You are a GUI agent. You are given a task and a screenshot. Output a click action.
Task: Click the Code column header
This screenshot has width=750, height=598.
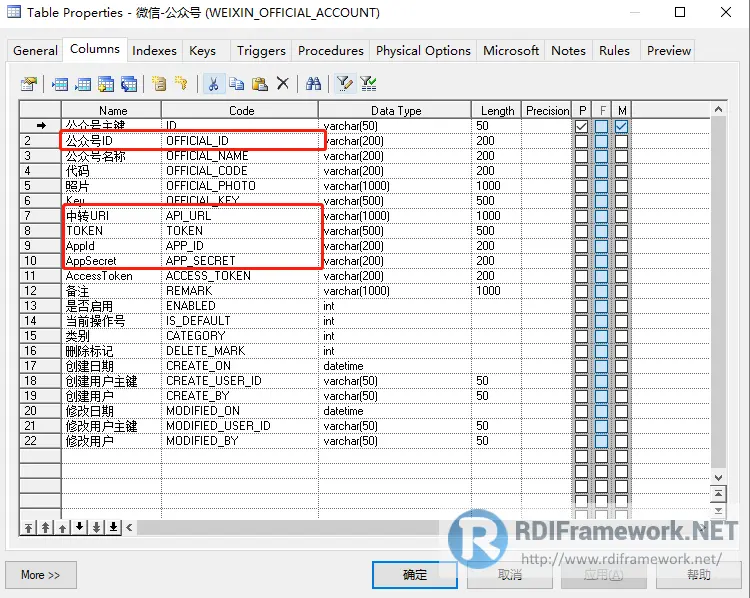tap(240, 111)
